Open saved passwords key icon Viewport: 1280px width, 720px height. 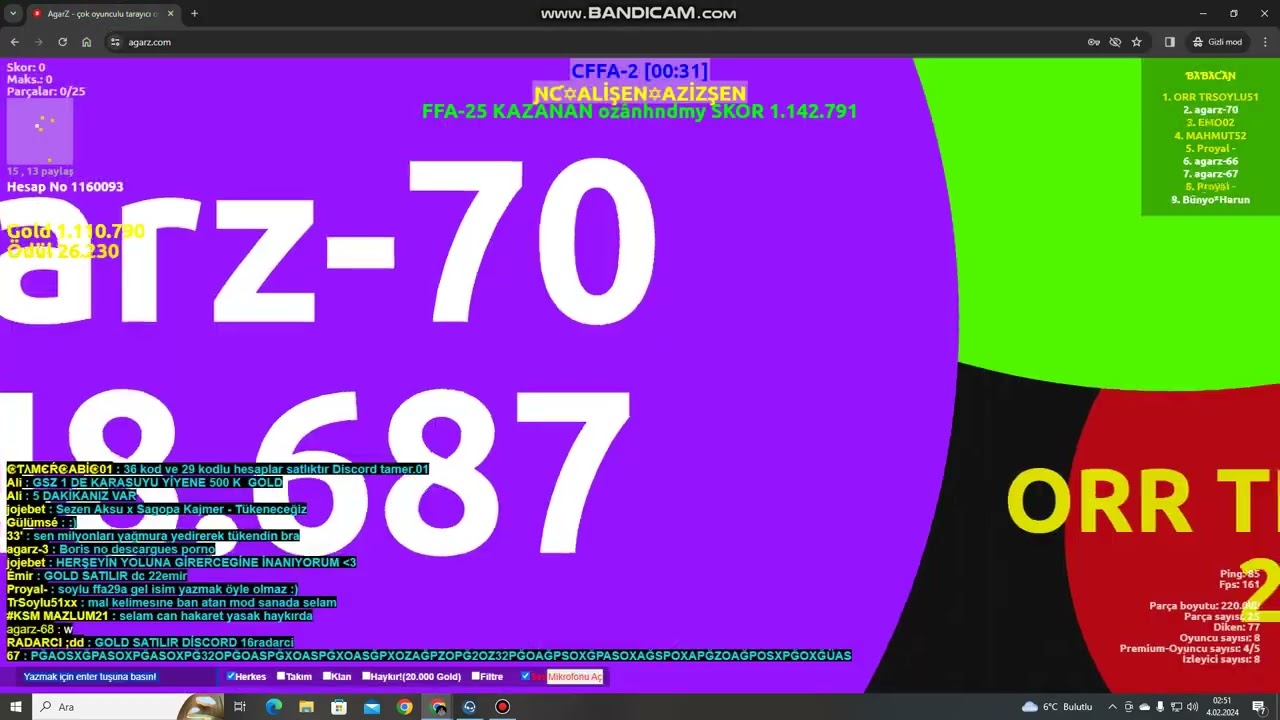1093,42
